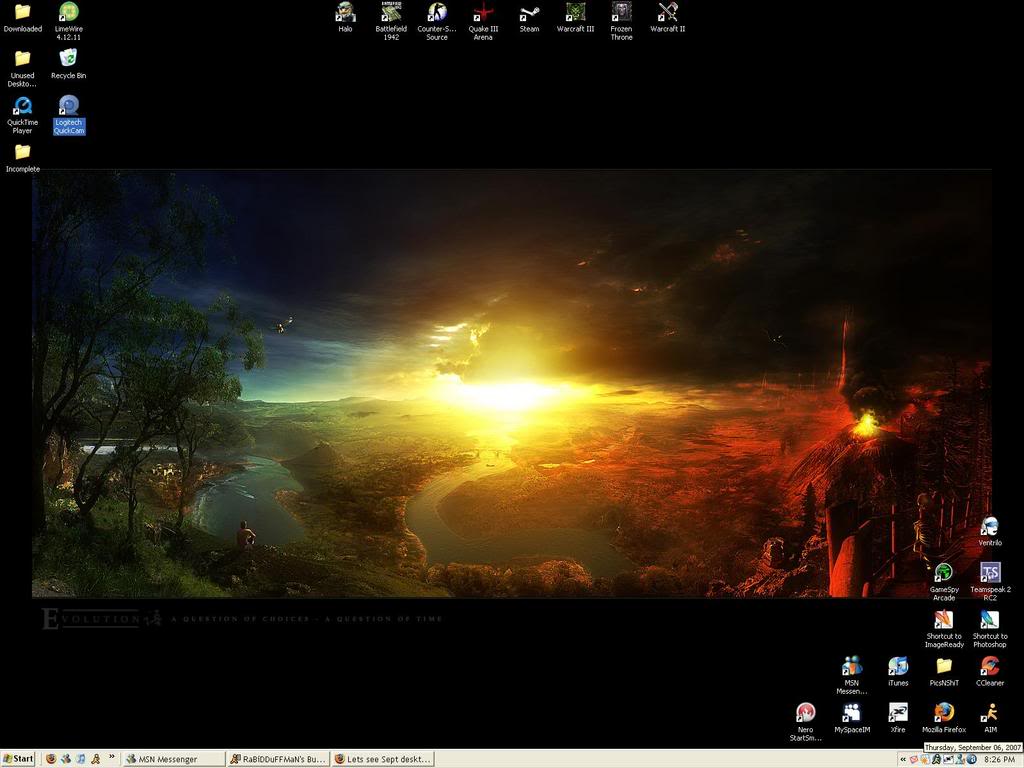The height and width of the screenshot is (768, 1024).
Task: Click AIM running man tray icon
Action: click(x=936, y=760)
